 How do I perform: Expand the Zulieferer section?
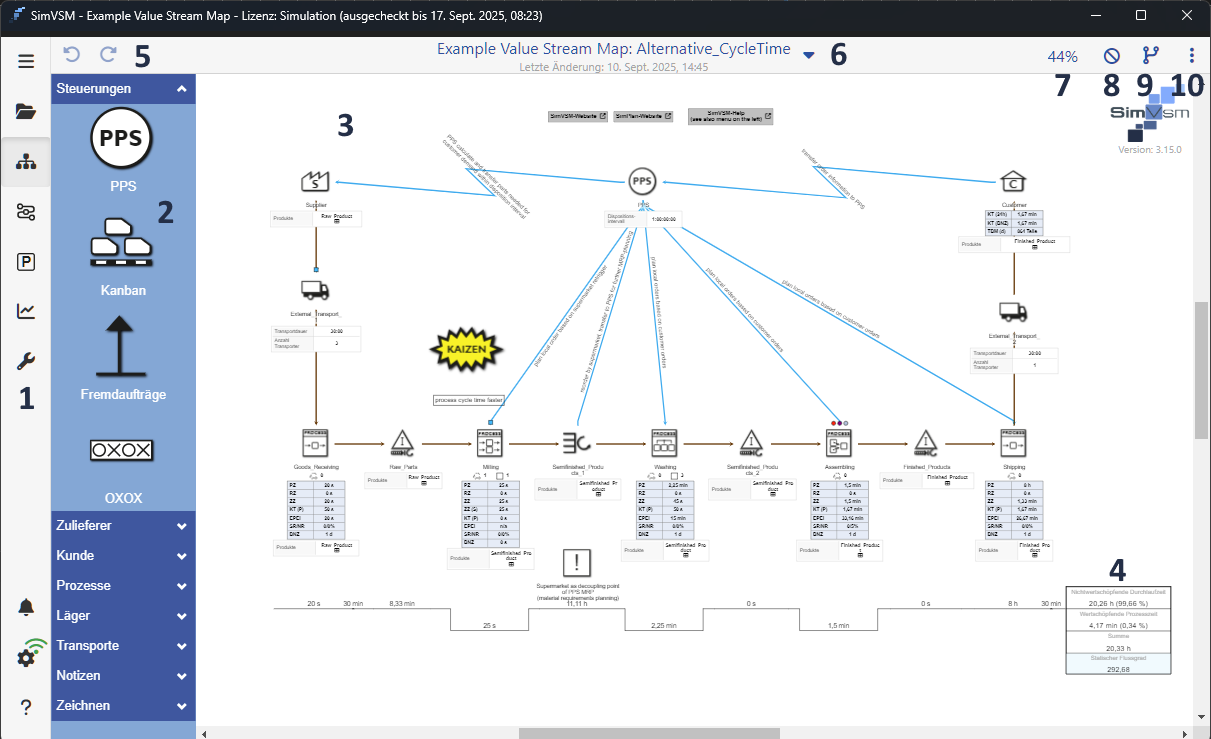181,526
